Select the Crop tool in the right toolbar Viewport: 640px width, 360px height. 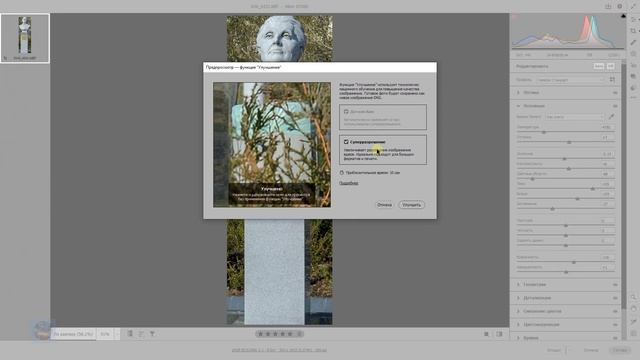(x=633, y=31)
